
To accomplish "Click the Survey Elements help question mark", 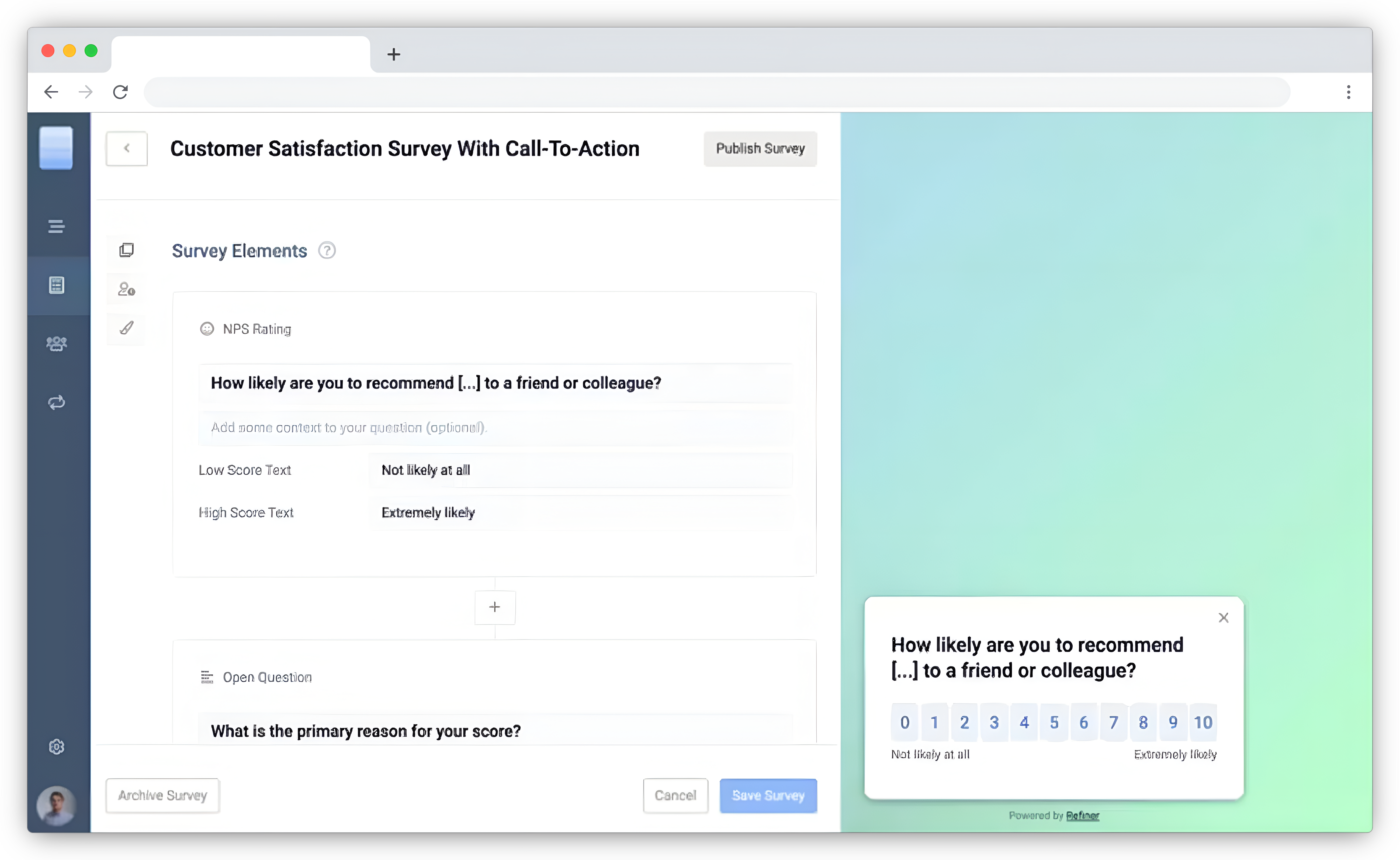I will [327, 250].
